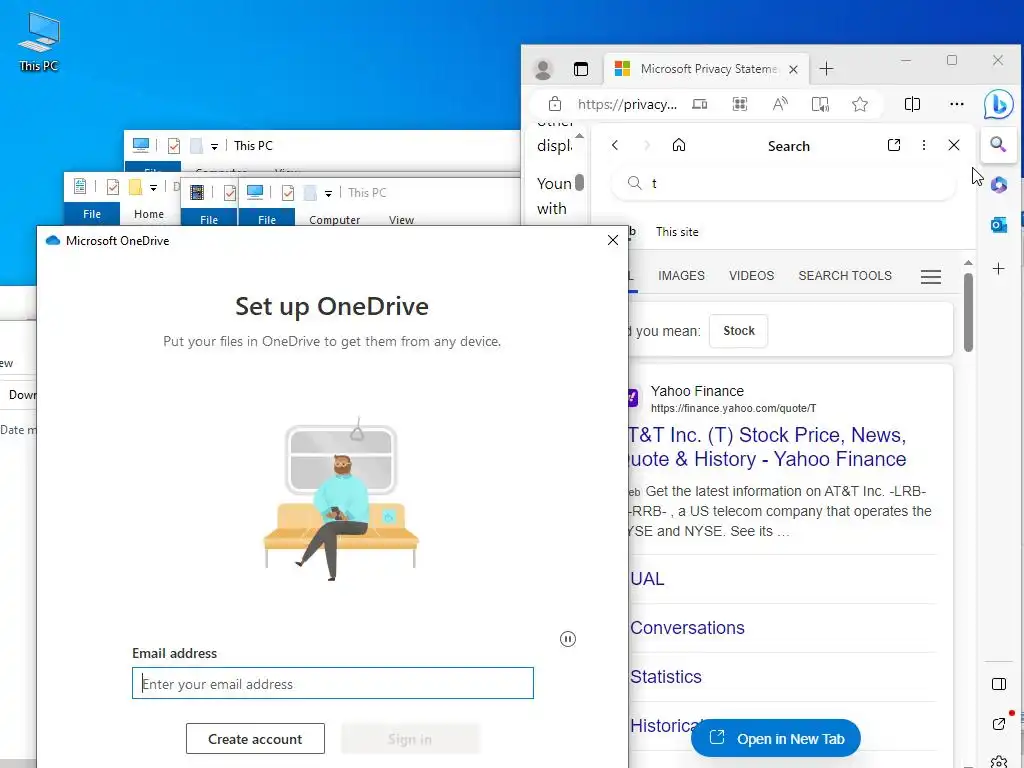Close the Microsoft OneDrive dialog
The width and height of the screenshot is (1024, 768).
pos(613,240)
